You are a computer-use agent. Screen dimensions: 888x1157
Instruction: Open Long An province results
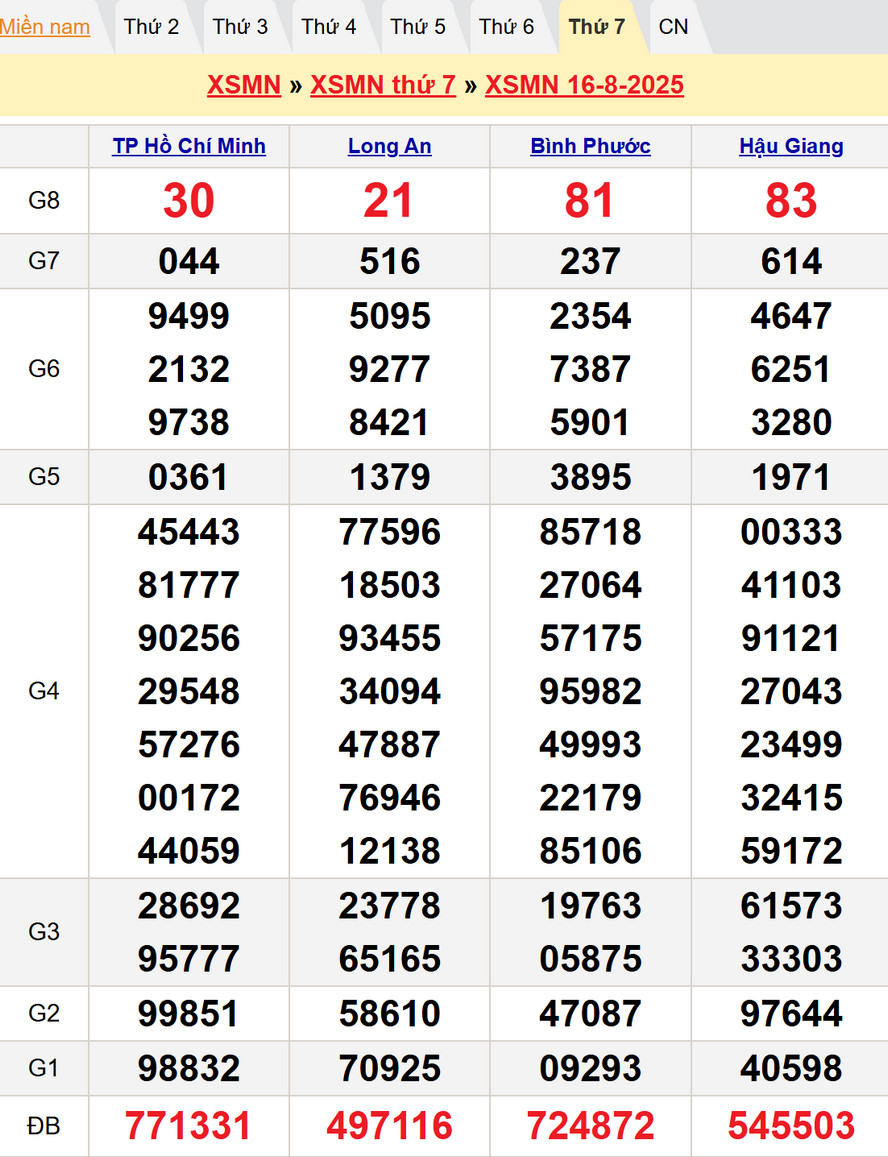[390, 146]
